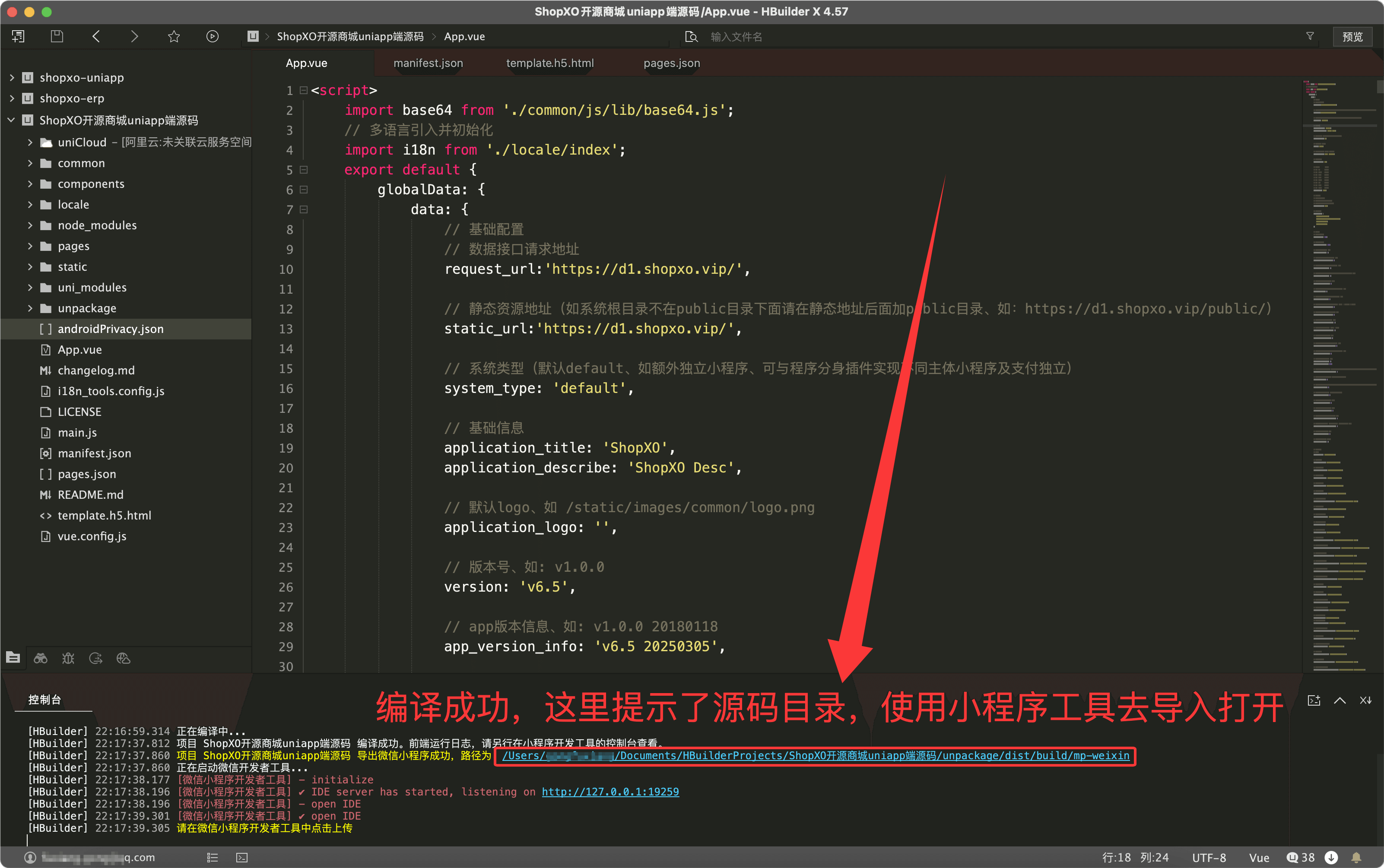Select the 控制台 console tab

45,699
